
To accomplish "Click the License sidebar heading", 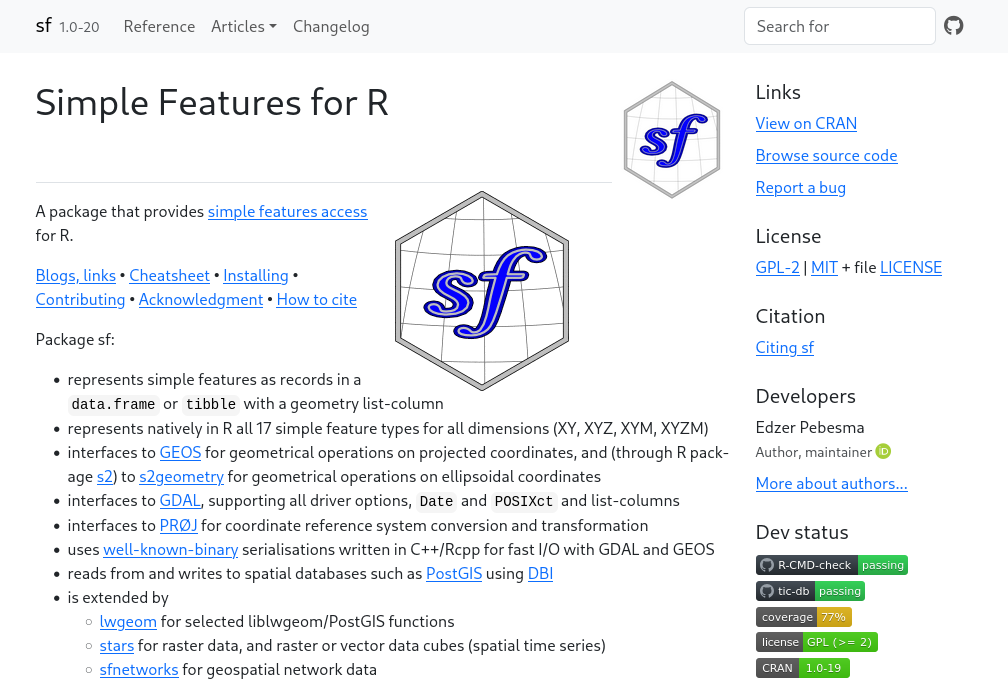I will tap(789, 237).
